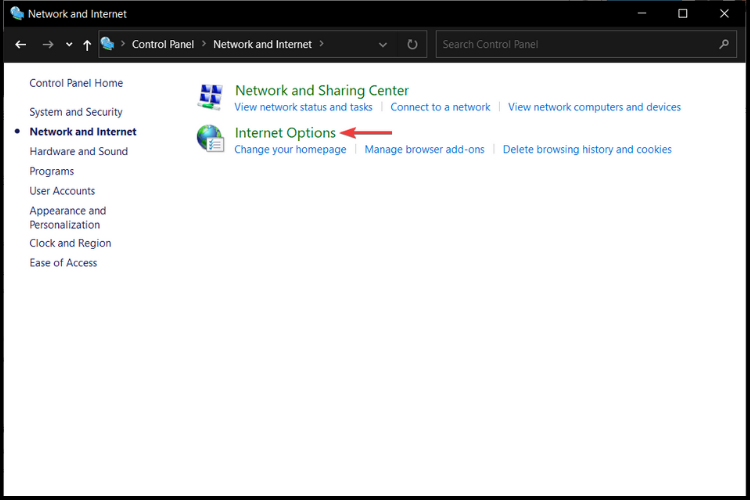Open Programs category
This screenshot has height=500, width=750.
coord(52,171)
